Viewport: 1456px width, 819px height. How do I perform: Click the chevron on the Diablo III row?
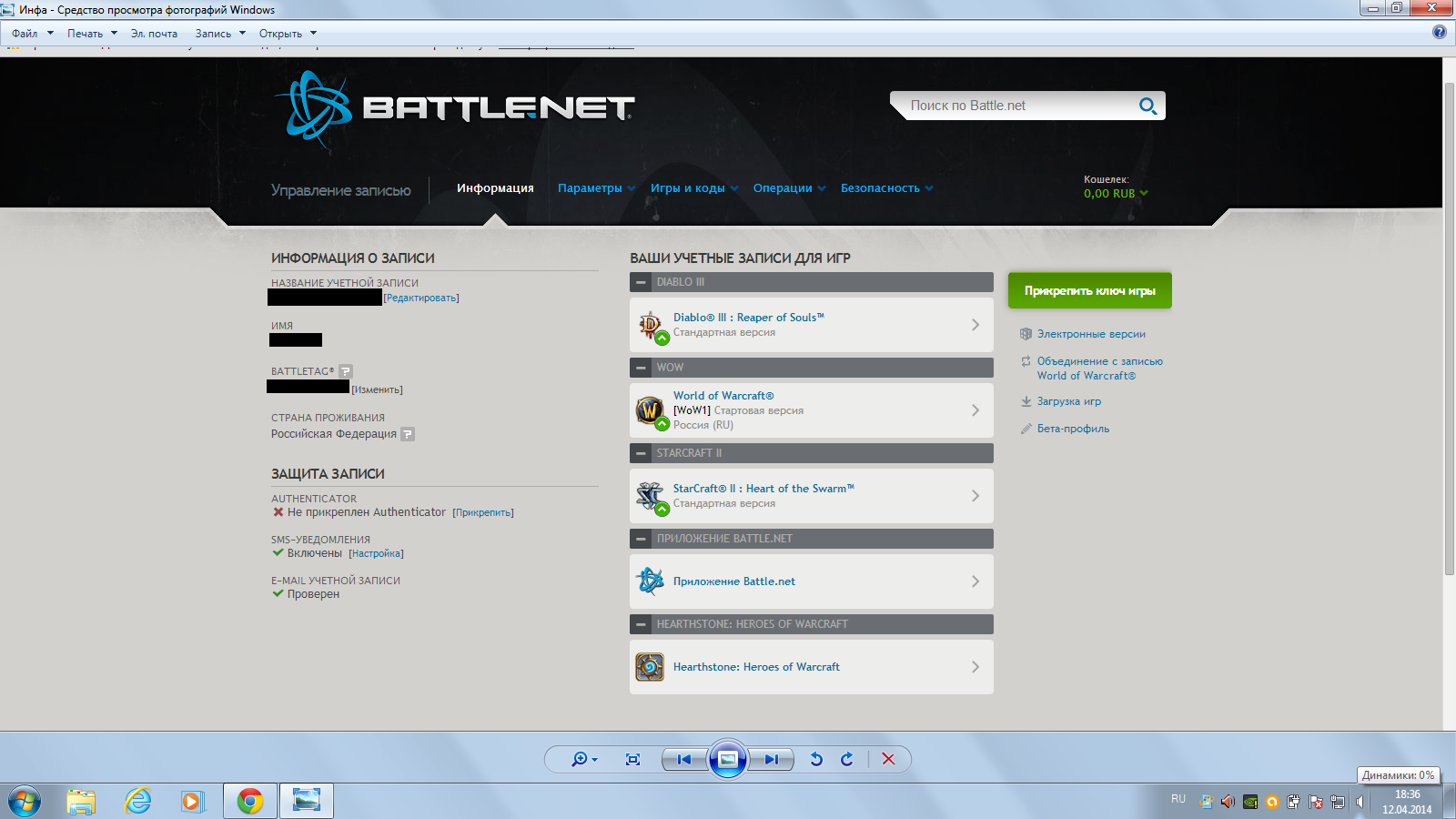(x=976, y=325)
